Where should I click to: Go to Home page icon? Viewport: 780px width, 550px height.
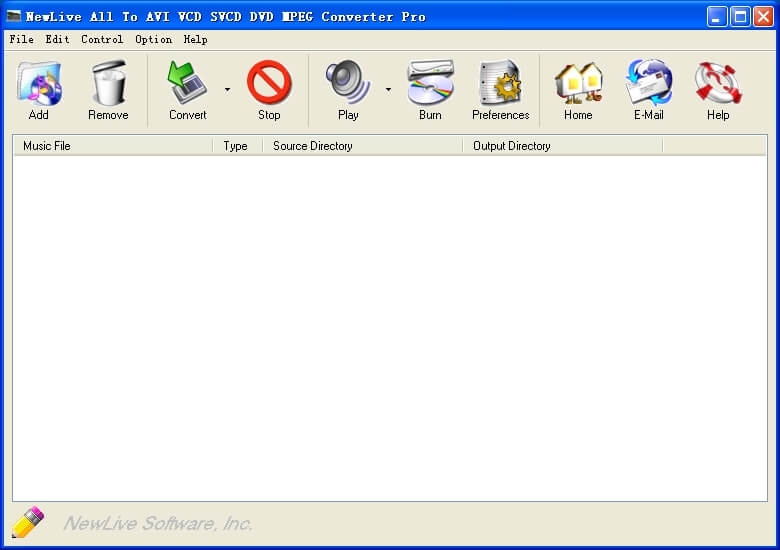578,85
